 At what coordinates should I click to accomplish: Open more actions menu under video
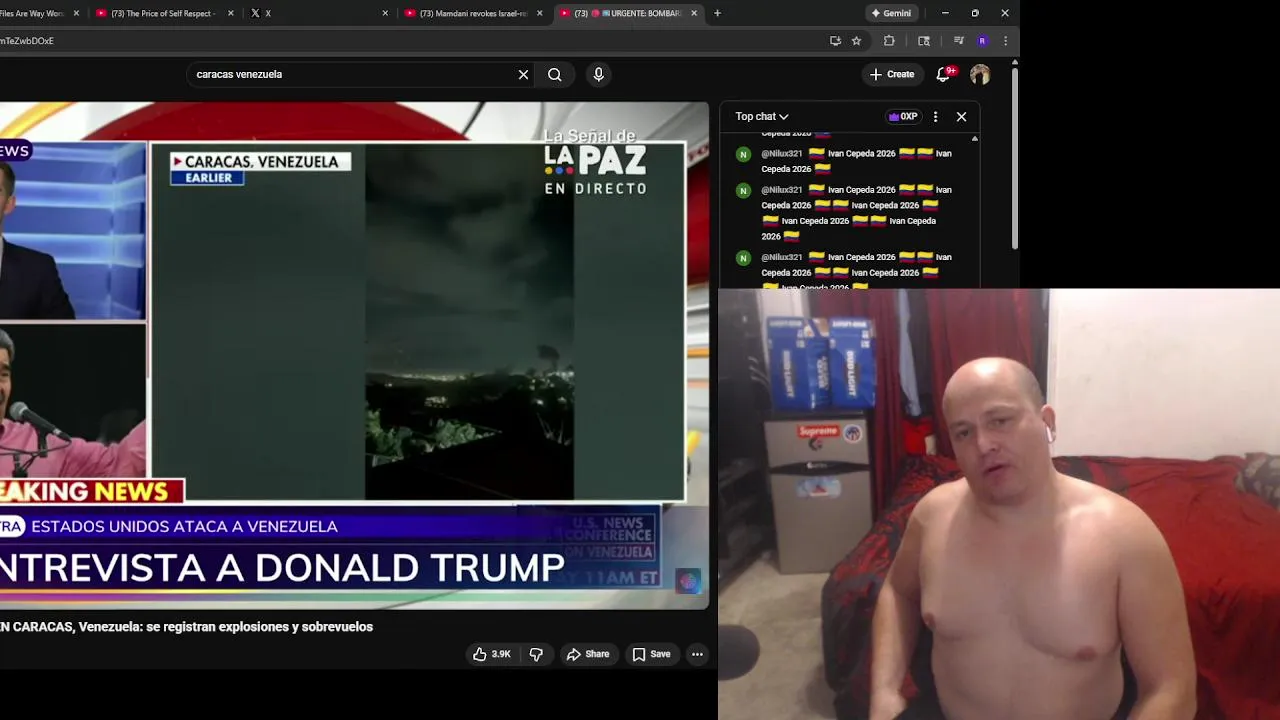[697, 654]
